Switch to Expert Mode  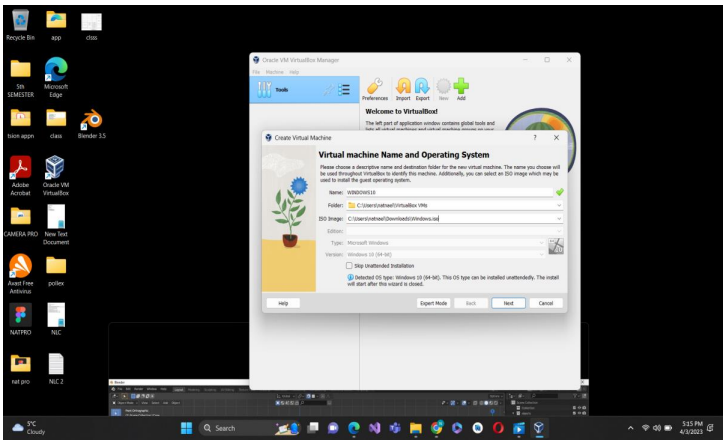coord(433,303)
